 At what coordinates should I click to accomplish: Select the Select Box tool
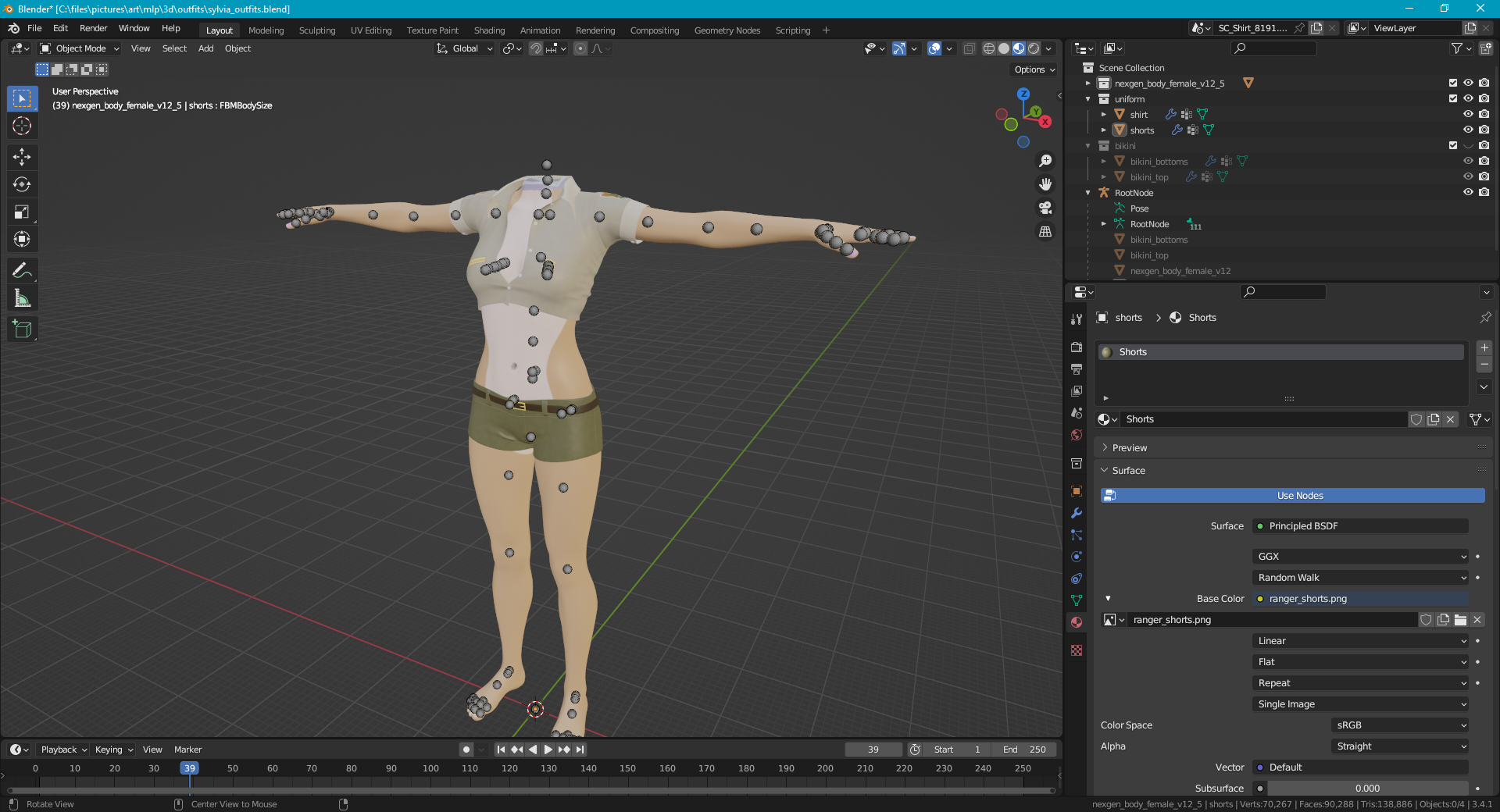[22, 98]
